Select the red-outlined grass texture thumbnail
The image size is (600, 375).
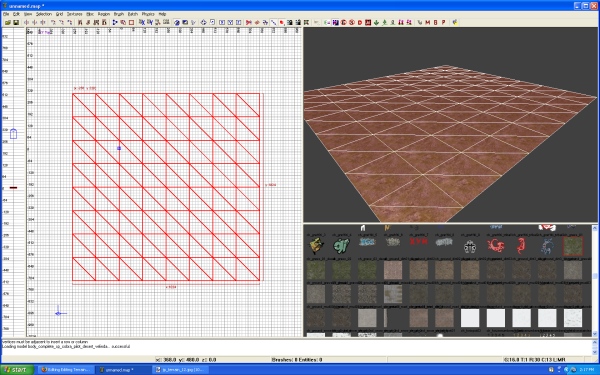click(x=573, y=246)
